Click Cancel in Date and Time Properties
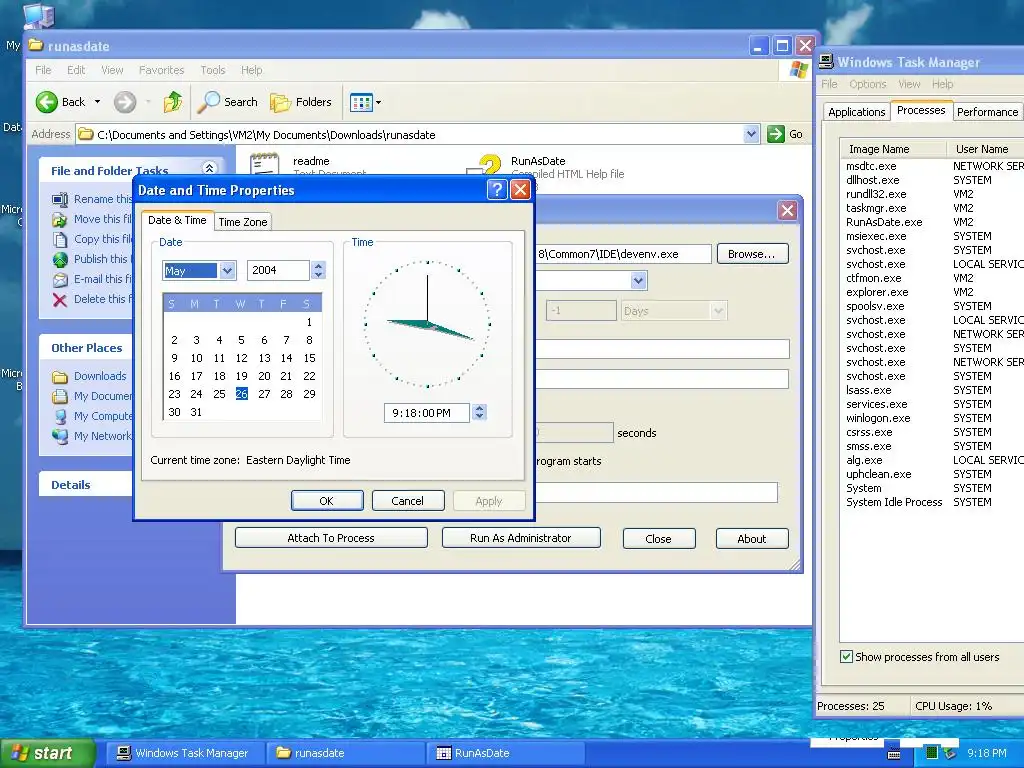Viewport: 1024px width, 768px height. pos(408,501)
